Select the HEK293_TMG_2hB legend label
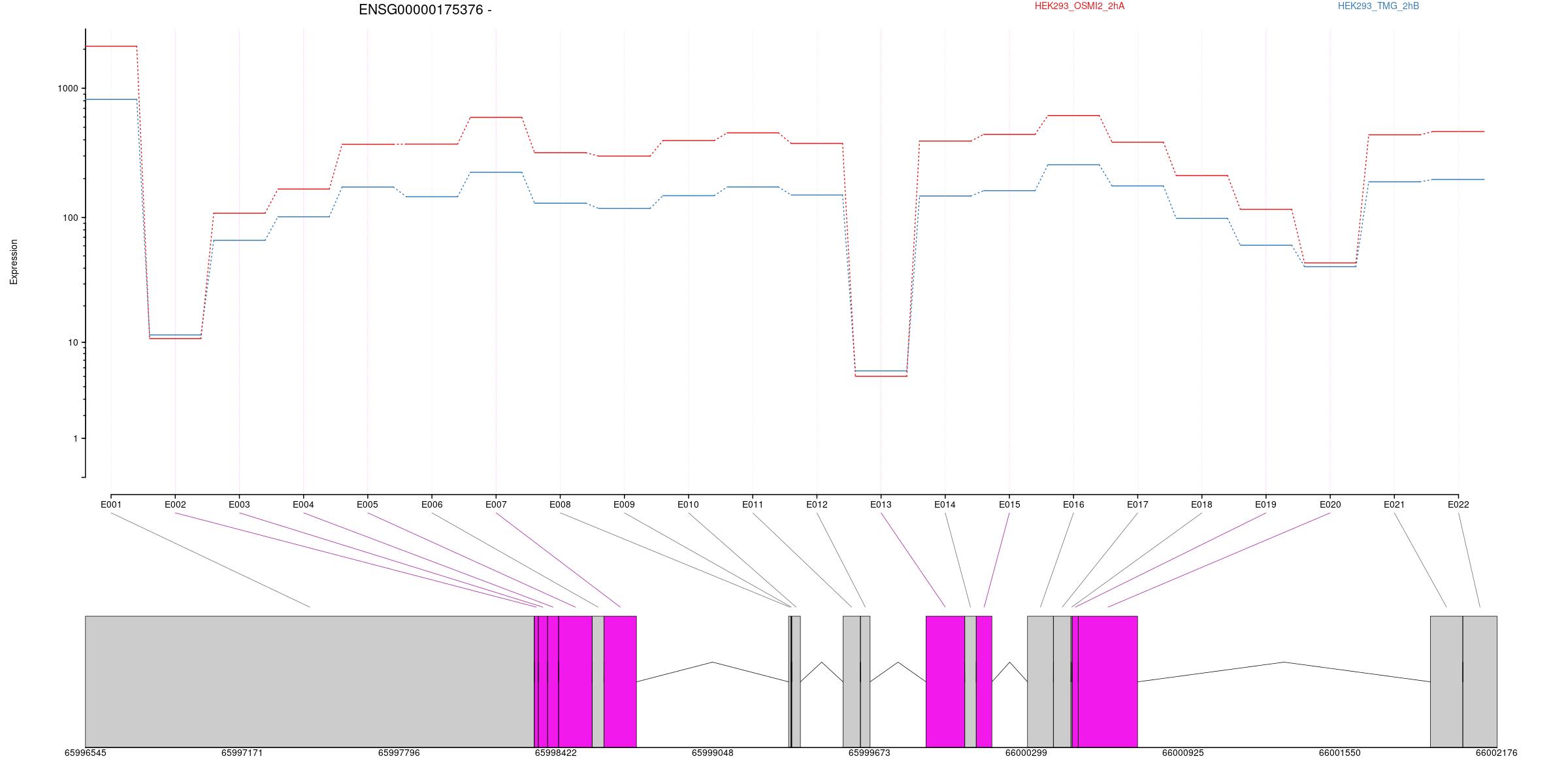Screen dimensions: 1568x784 click(1379, 6)
